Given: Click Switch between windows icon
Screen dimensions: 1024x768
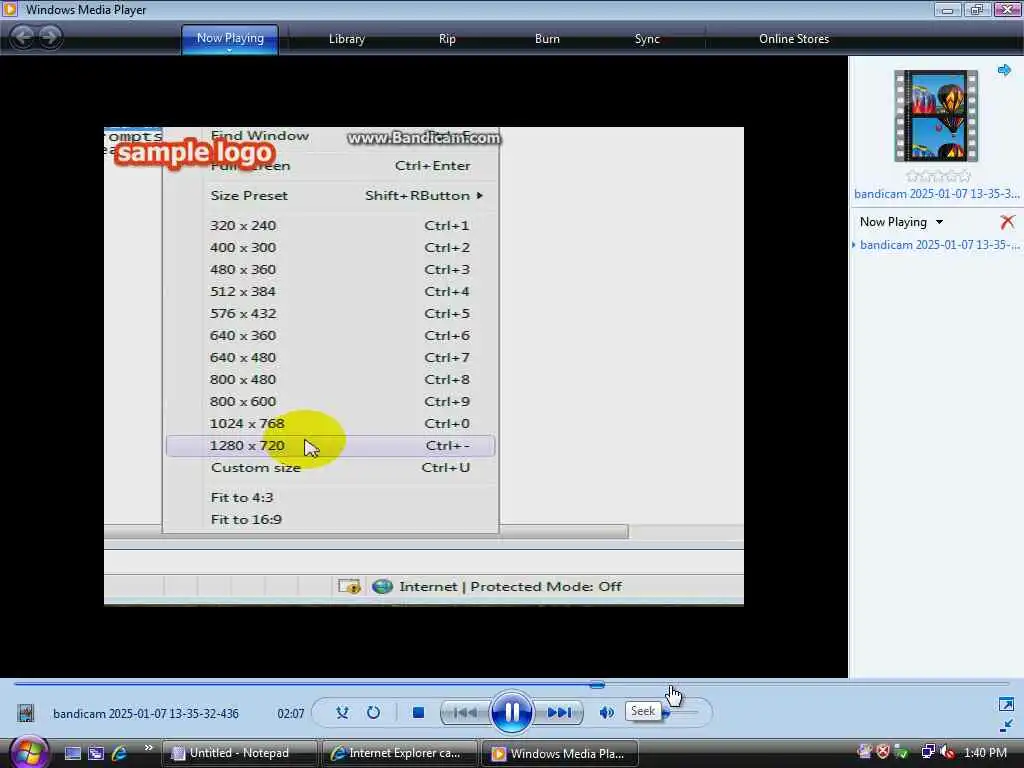Looking at the screenshot, I should tap(96, 753).
